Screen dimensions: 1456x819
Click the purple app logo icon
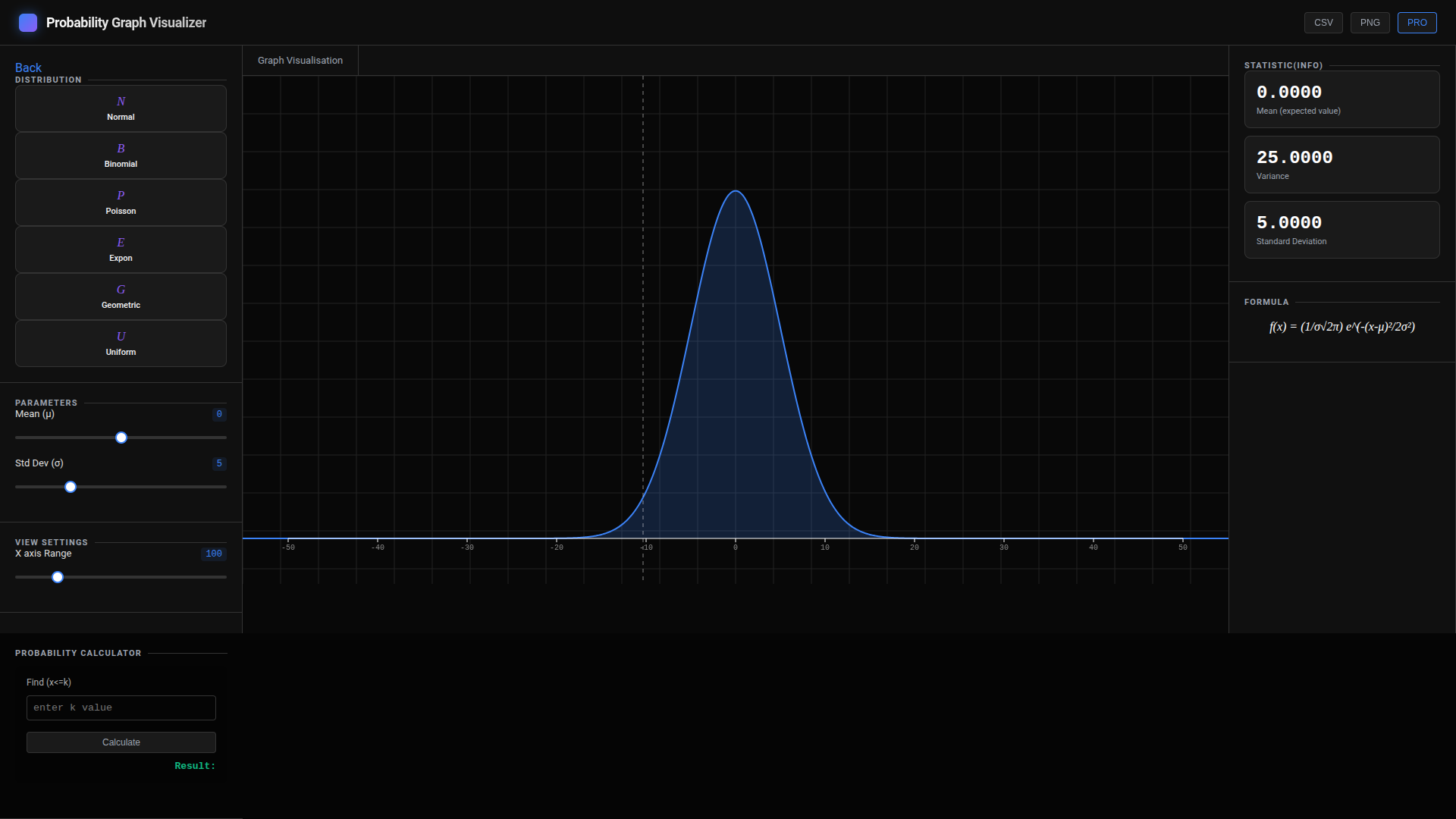click(28, 23)
